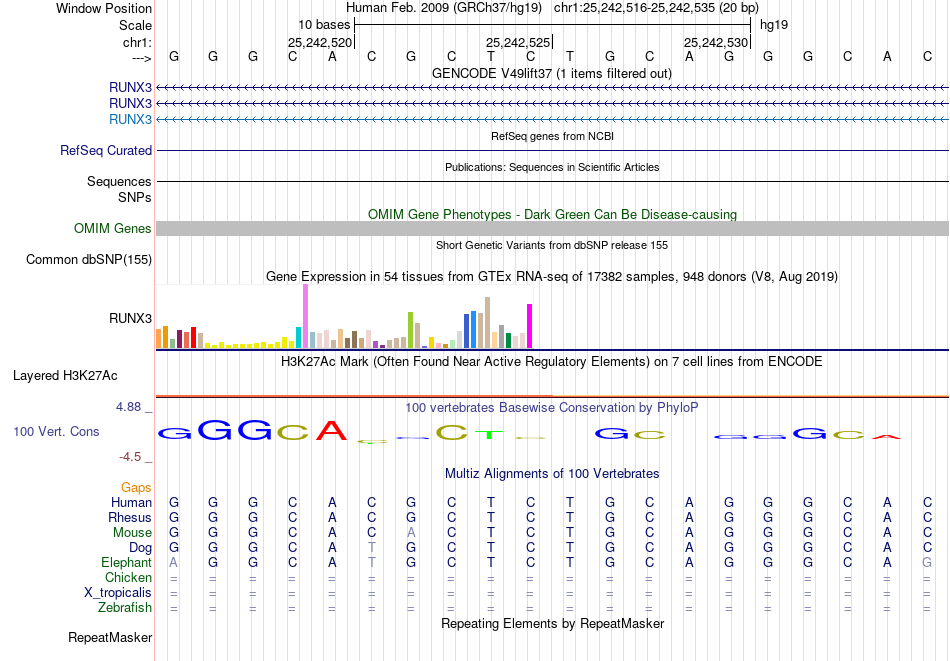Screen dimensions: 950x661
Task: Click the H3K27Ac Mark track title
Action: click(552, 362)
